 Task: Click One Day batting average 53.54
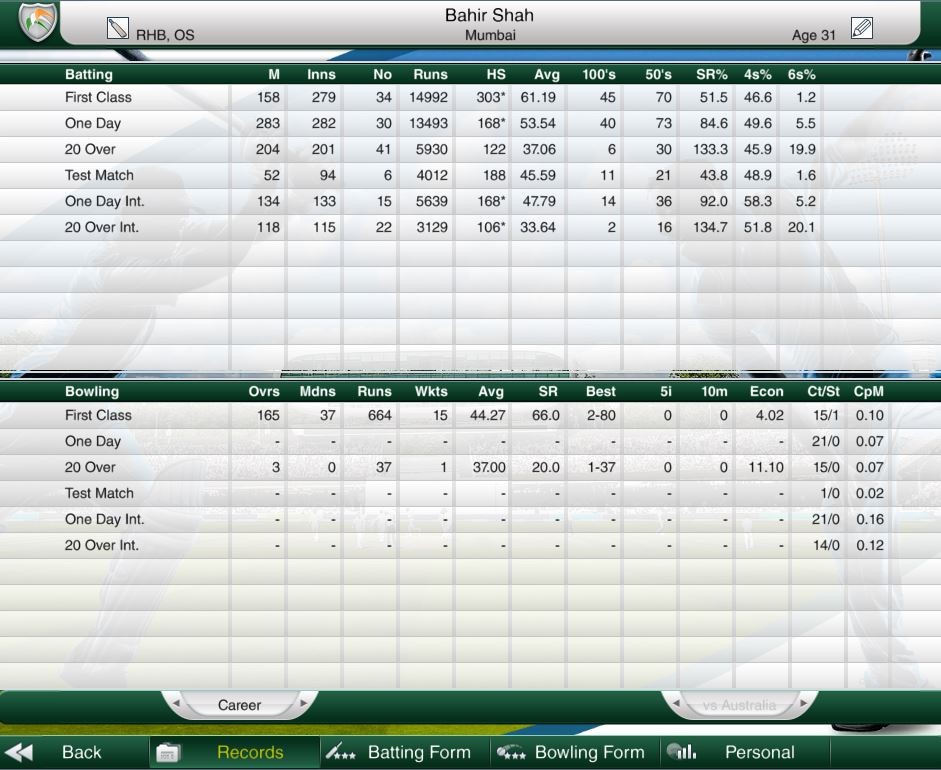pyautogui.click(x=538, y=123)
